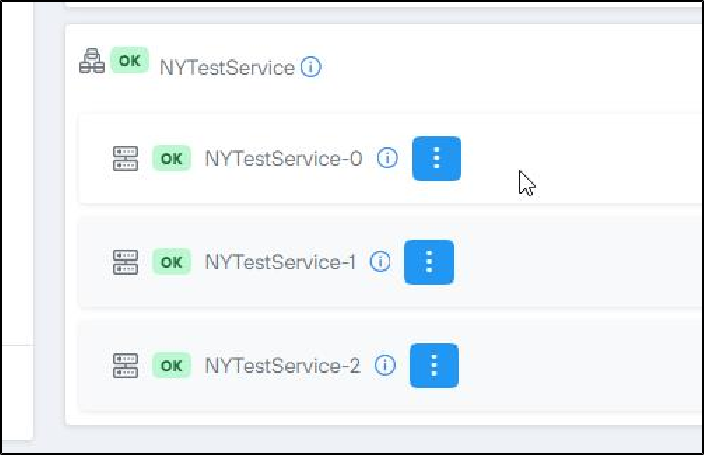Click the NYTestService-1 name text
This screenshot has width=704, height=455.
pyautogui.click(x=280, y=262)
